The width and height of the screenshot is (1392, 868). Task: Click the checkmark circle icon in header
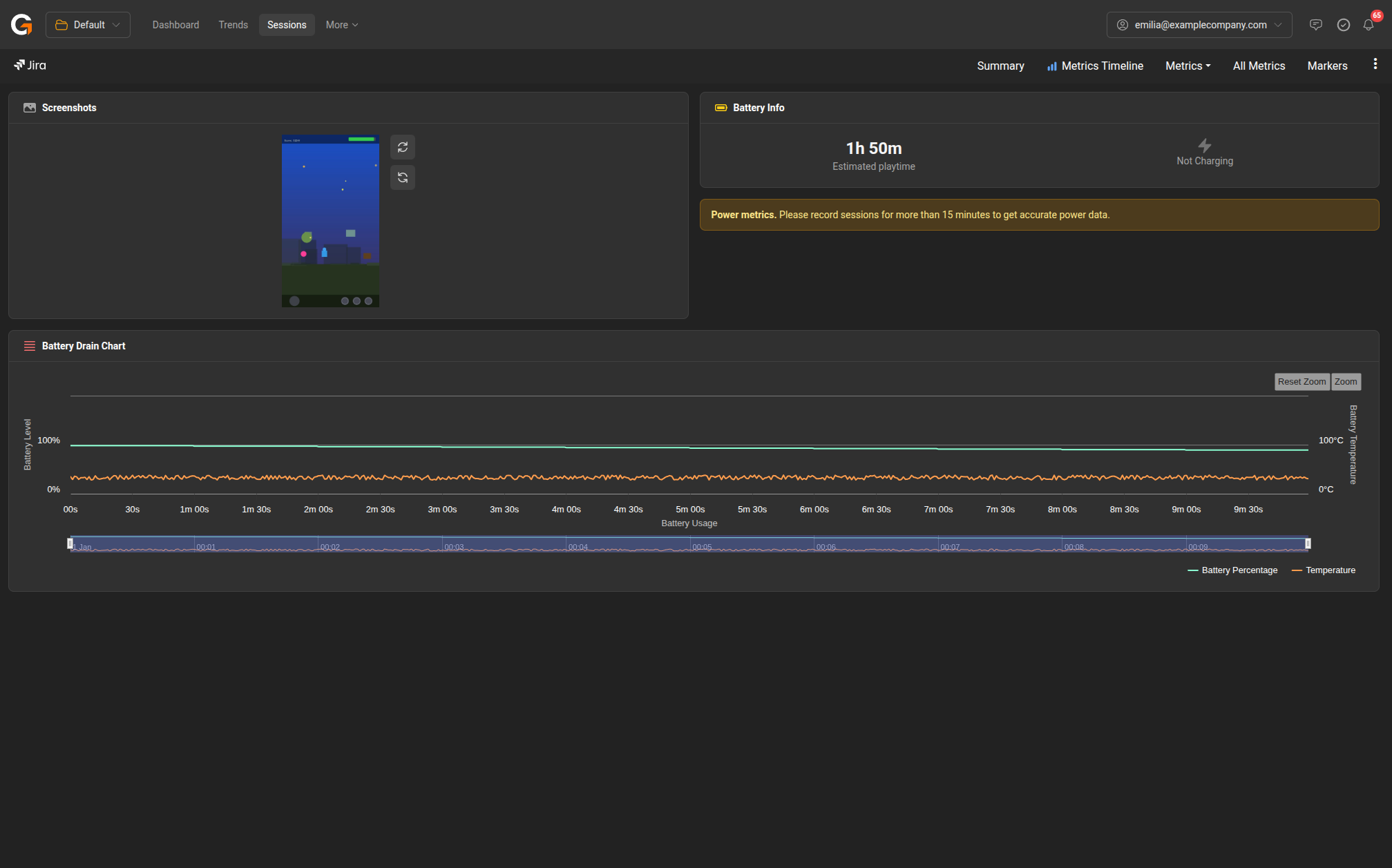(x=1343, y=25)
